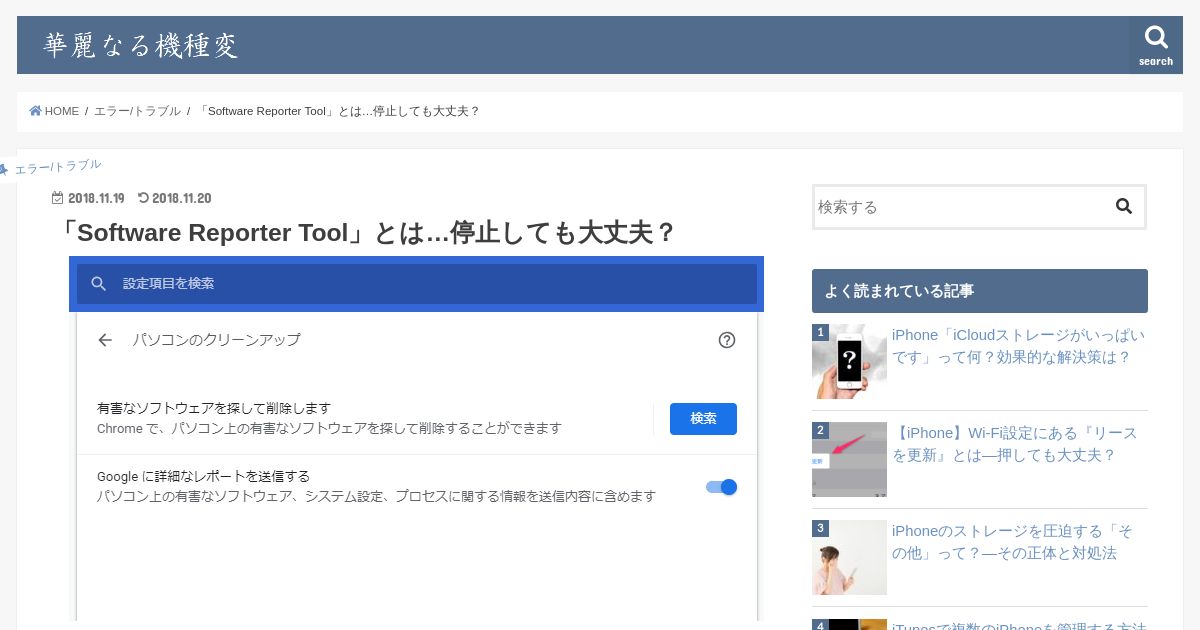Viewport: 1200px width, 630px height.
Task: Click the 設定項目を検索 search bar
Action: 417,284
